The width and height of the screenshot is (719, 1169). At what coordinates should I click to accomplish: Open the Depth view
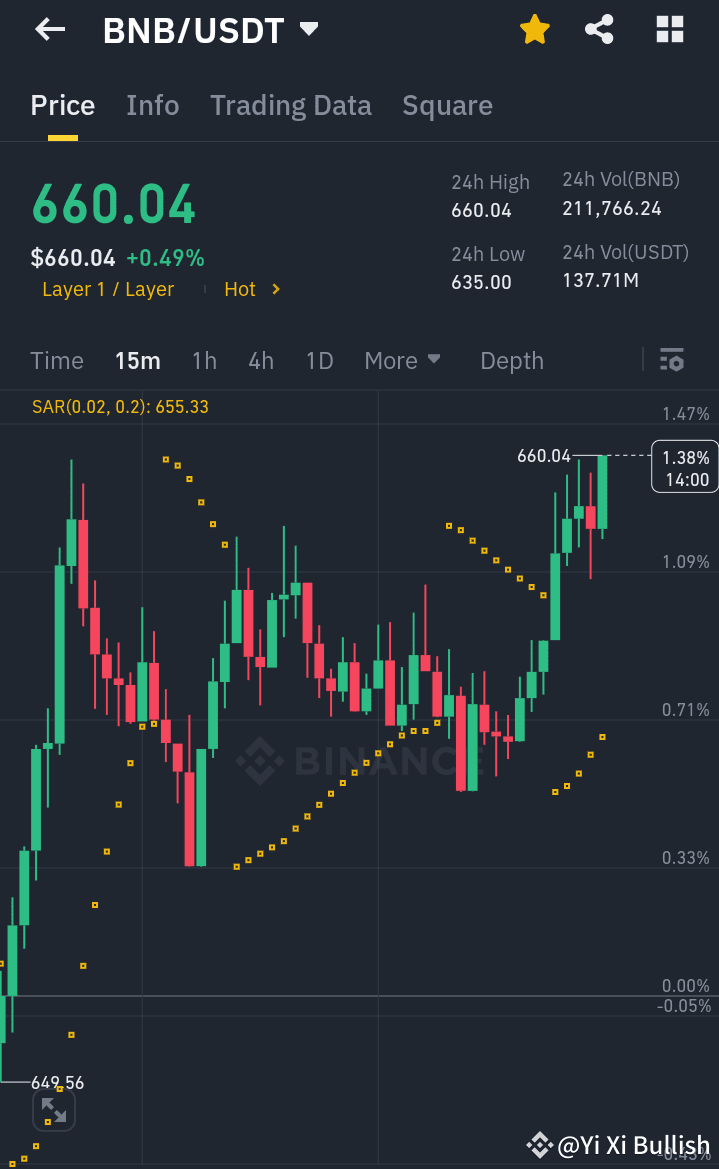click(511, 360)
